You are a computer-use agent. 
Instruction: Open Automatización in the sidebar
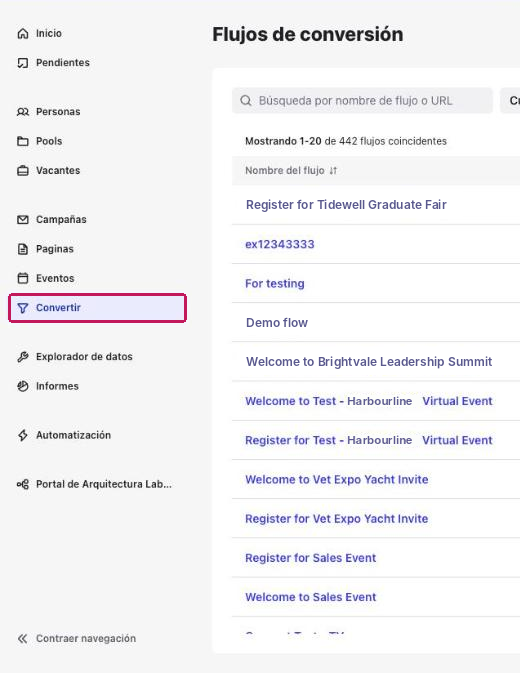73,435
